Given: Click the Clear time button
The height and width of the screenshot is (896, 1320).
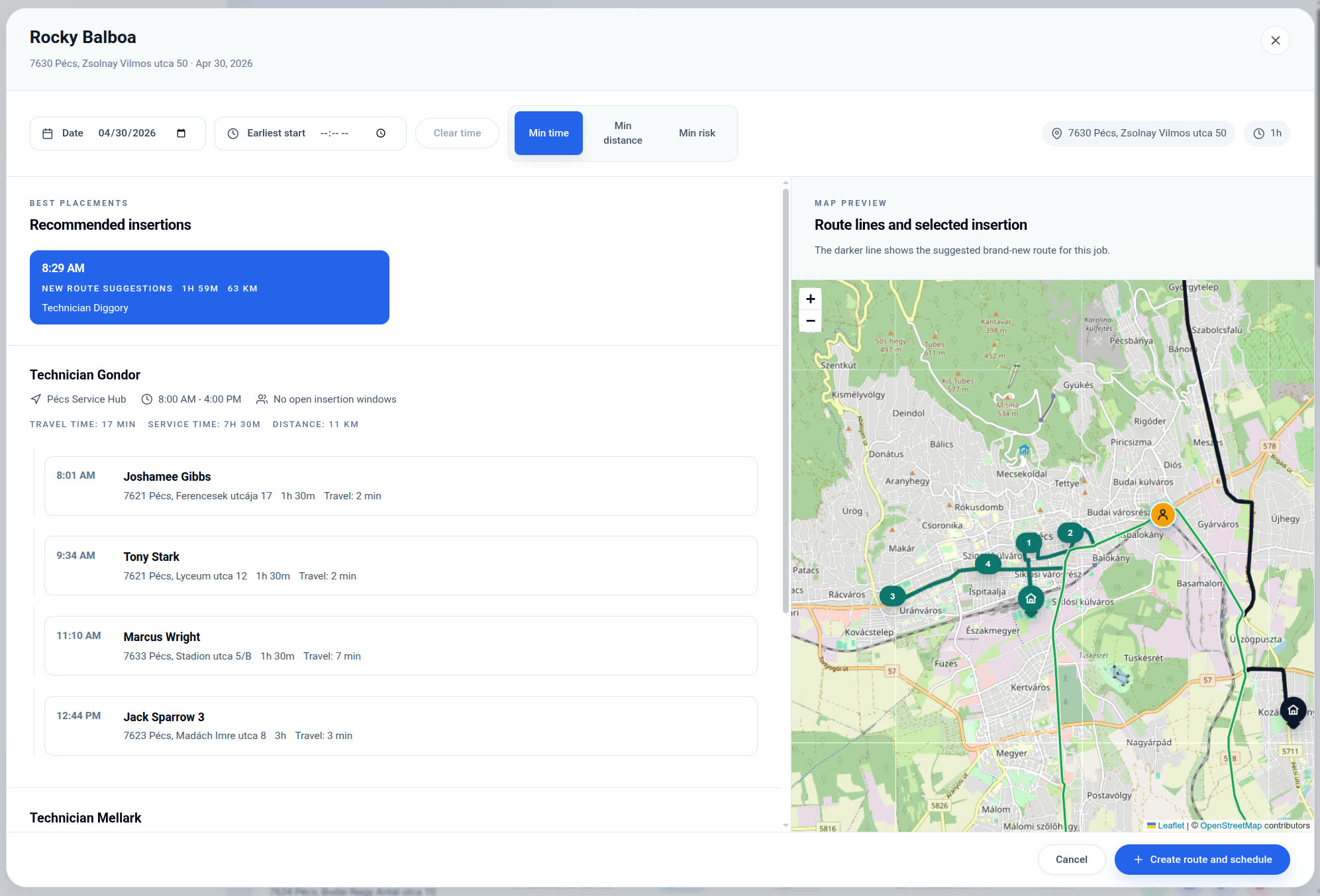Looking at the screenshot, I should (x=457, y=133).
